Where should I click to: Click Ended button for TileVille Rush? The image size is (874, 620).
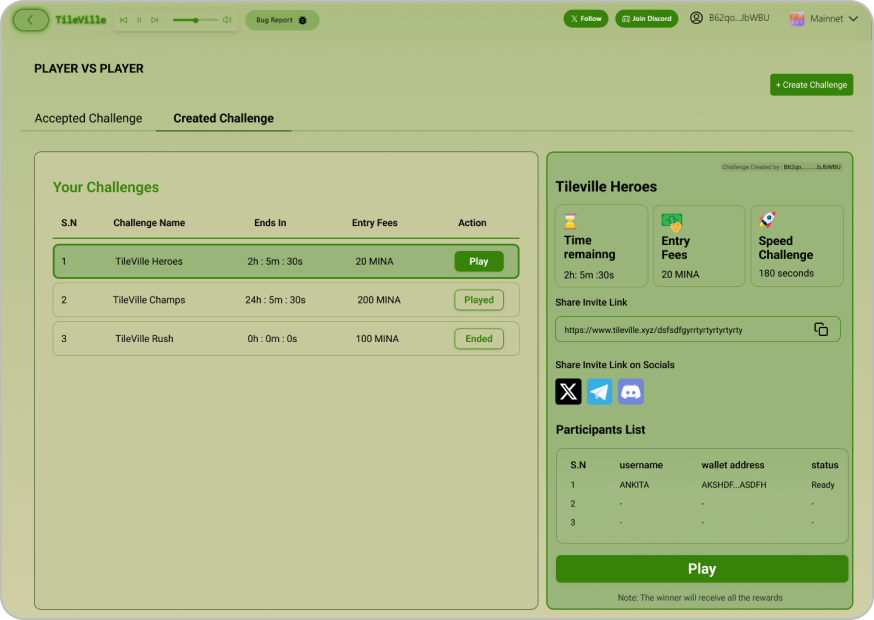pyautogui.click(x=479, y=339)
